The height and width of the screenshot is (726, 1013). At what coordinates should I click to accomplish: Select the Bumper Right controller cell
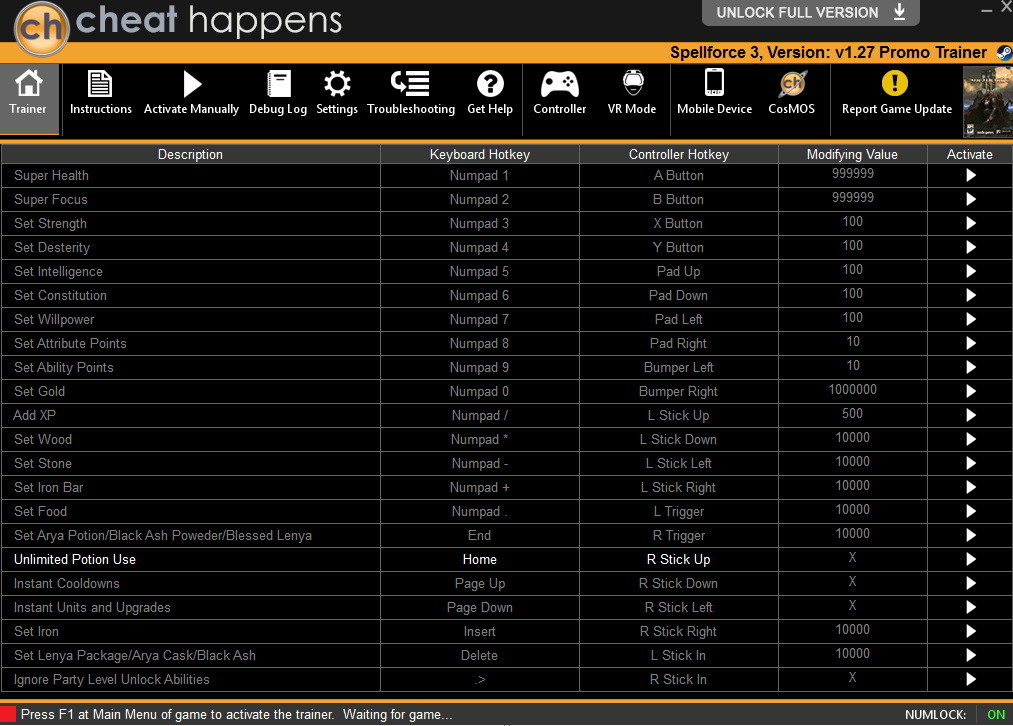[678, 391]
